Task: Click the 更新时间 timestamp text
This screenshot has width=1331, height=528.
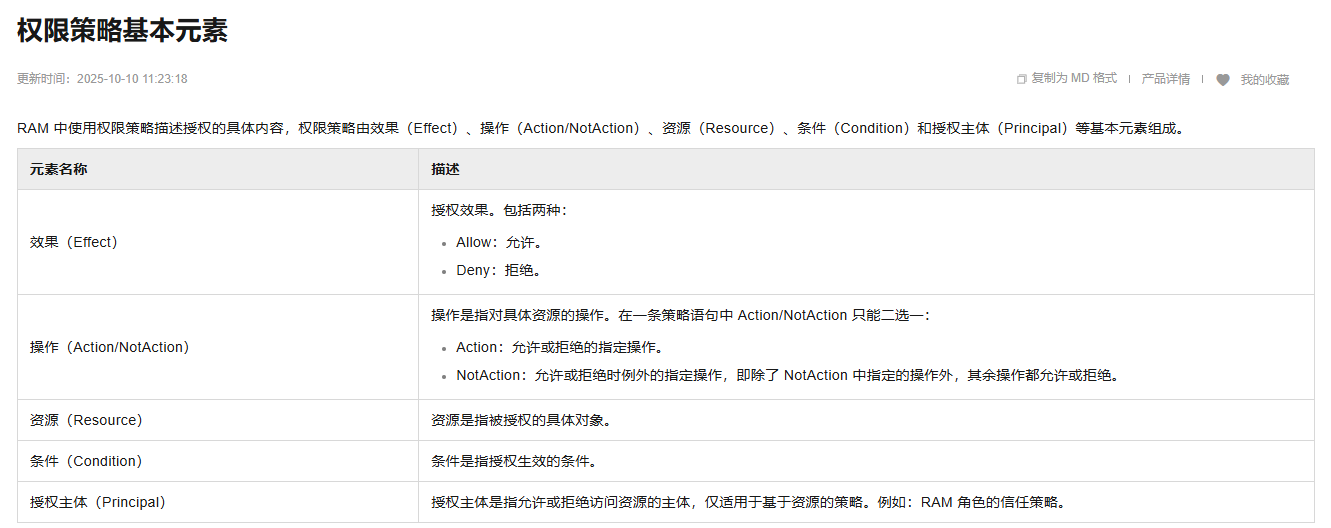Action: coord(102,79)
